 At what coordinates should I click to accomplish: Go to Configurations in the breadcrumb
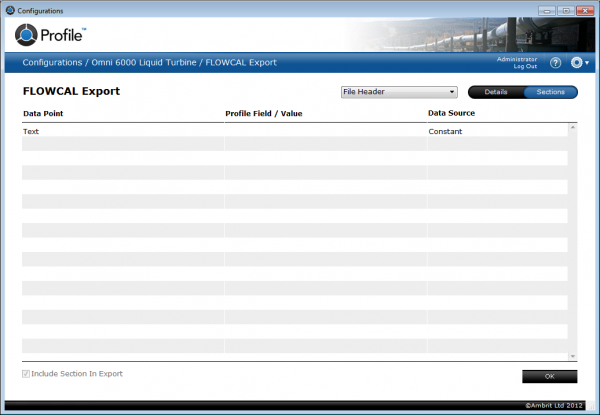coord(52,62)
